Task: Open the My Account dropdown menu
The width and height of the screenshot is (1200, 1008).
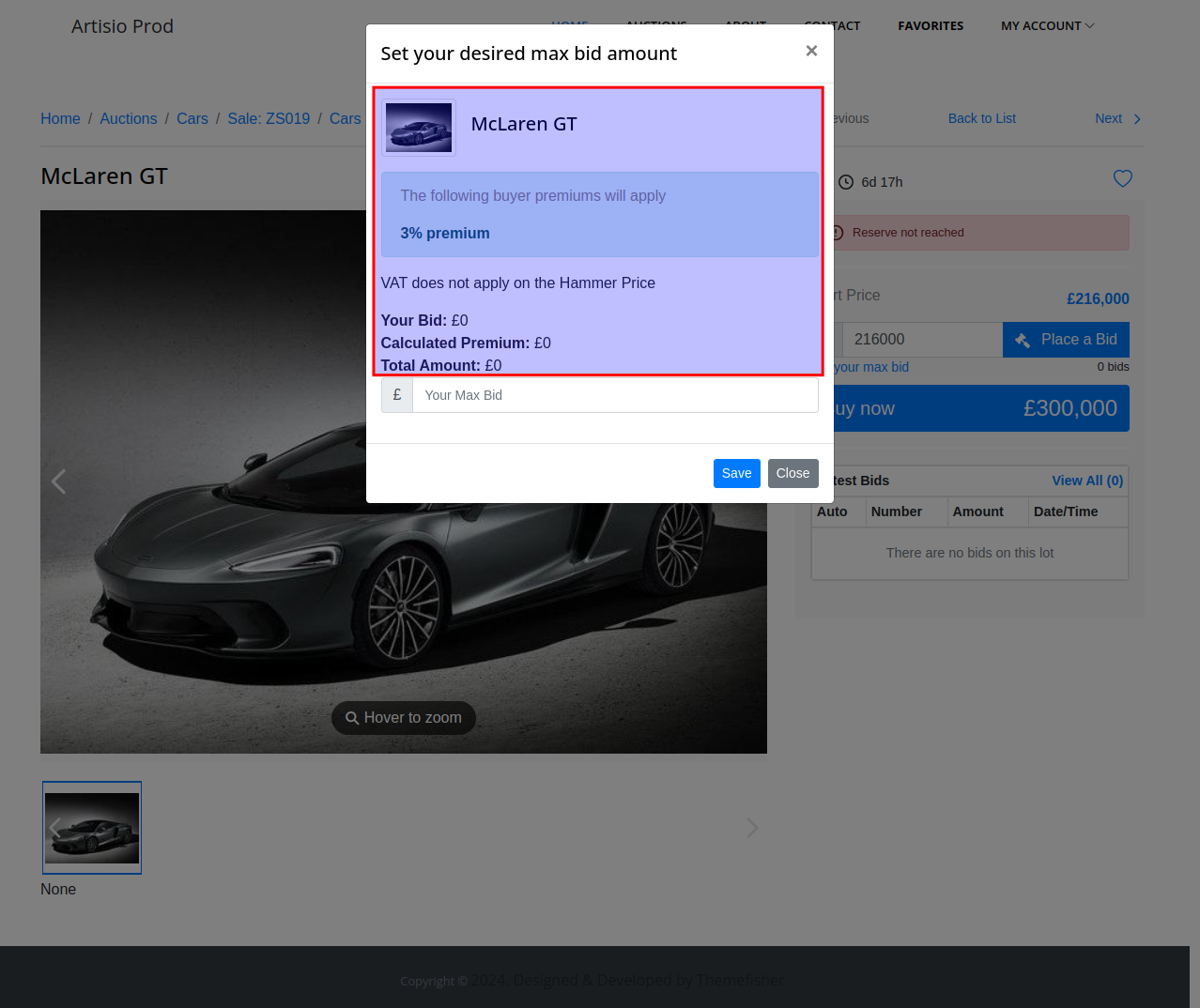Action: pyautogui.click(x=1047, y=26)
